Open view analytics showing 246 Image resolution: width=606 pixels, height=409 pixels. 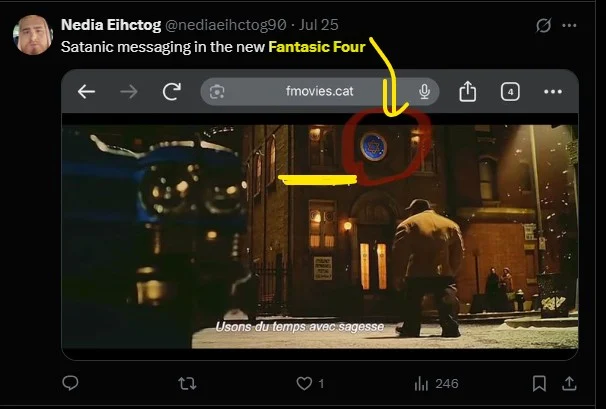click(436, 383)
